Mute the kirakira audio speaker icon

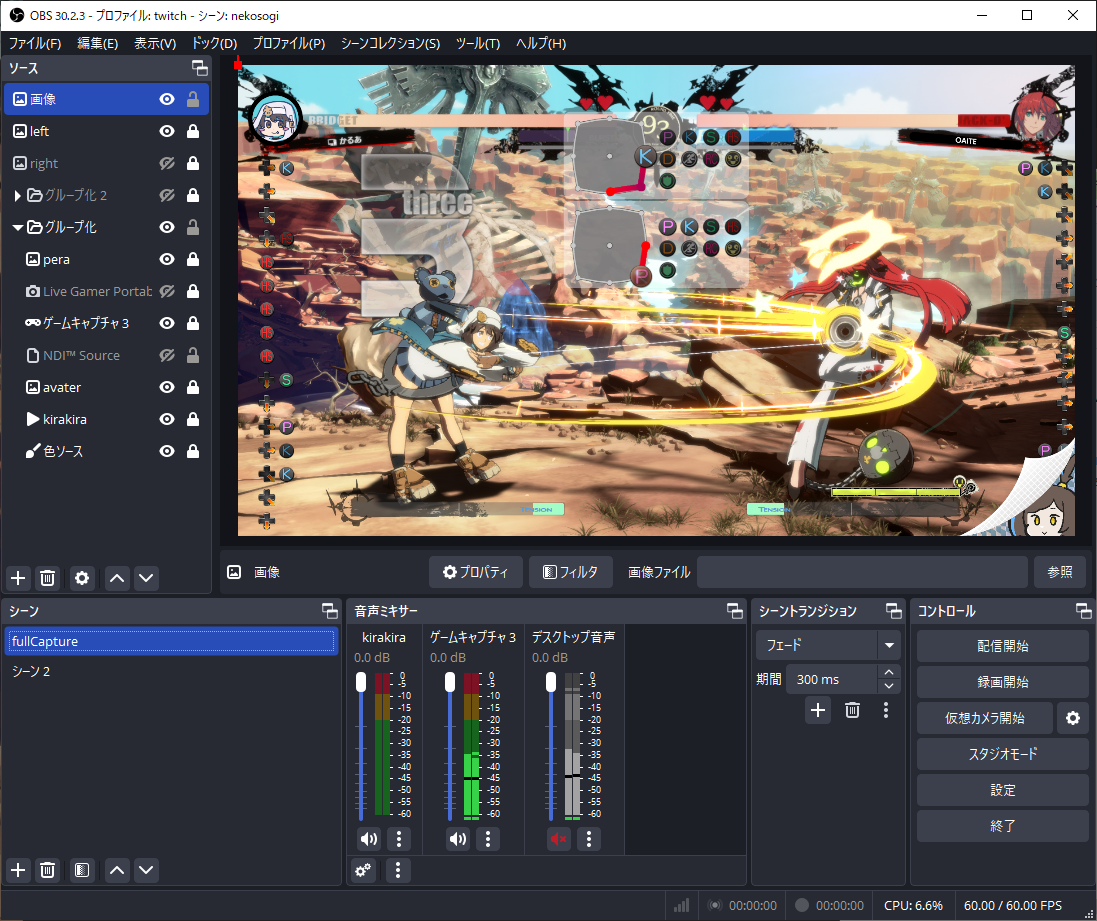click(x=369, y=839)
